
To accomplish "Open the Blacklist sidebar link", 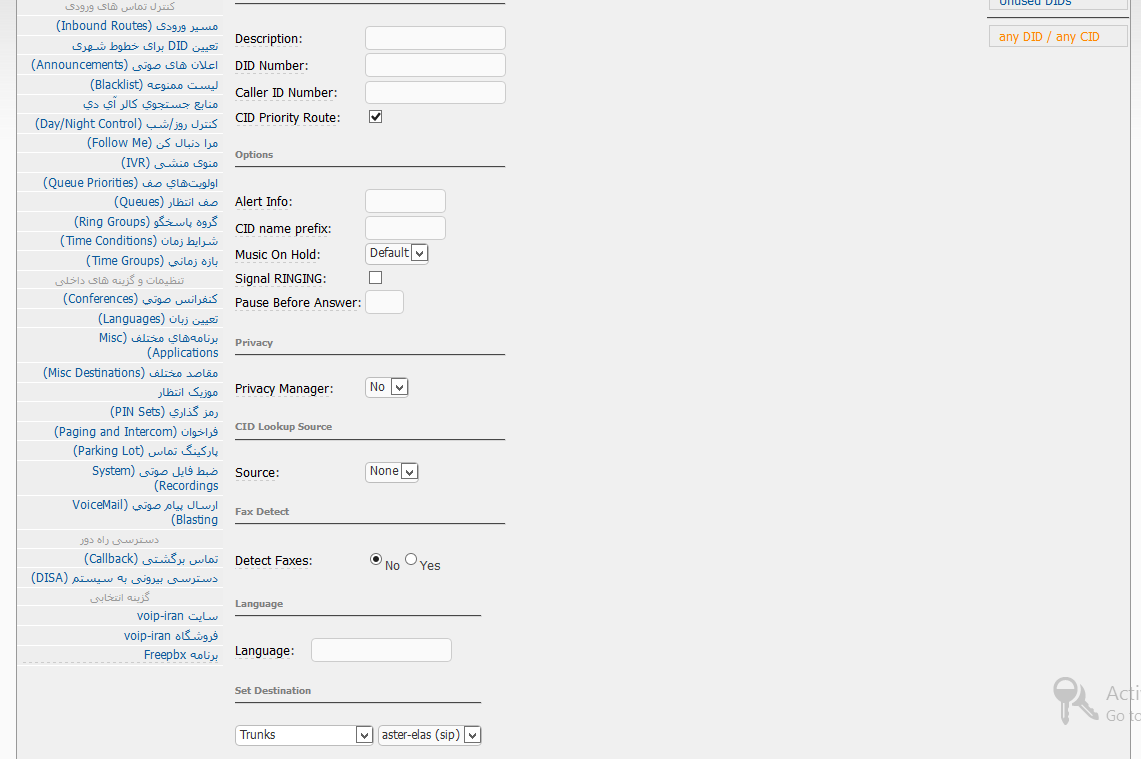I will [154, 85].
